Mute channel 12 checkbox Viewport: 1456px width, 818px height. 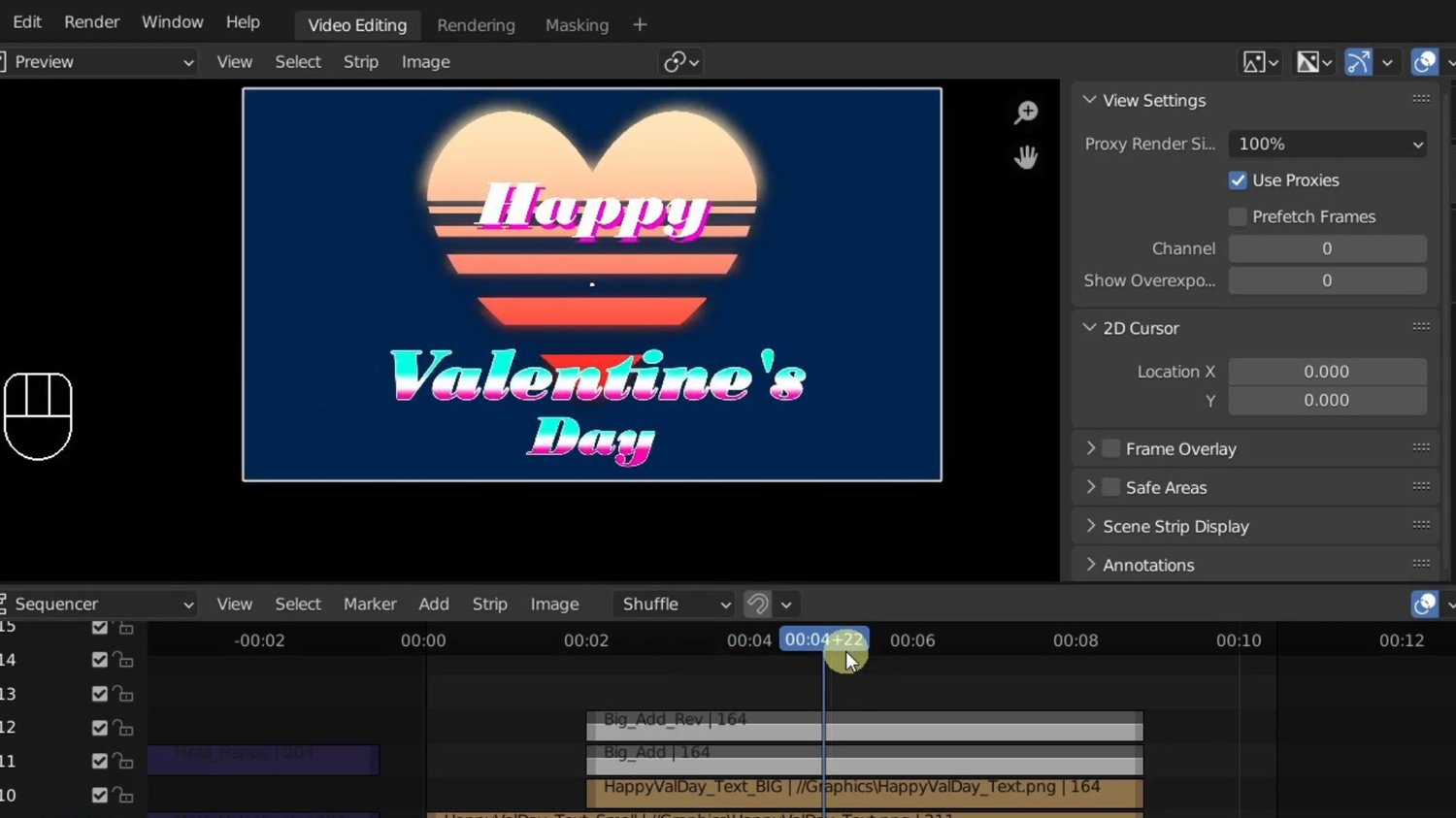coord(99,728)
